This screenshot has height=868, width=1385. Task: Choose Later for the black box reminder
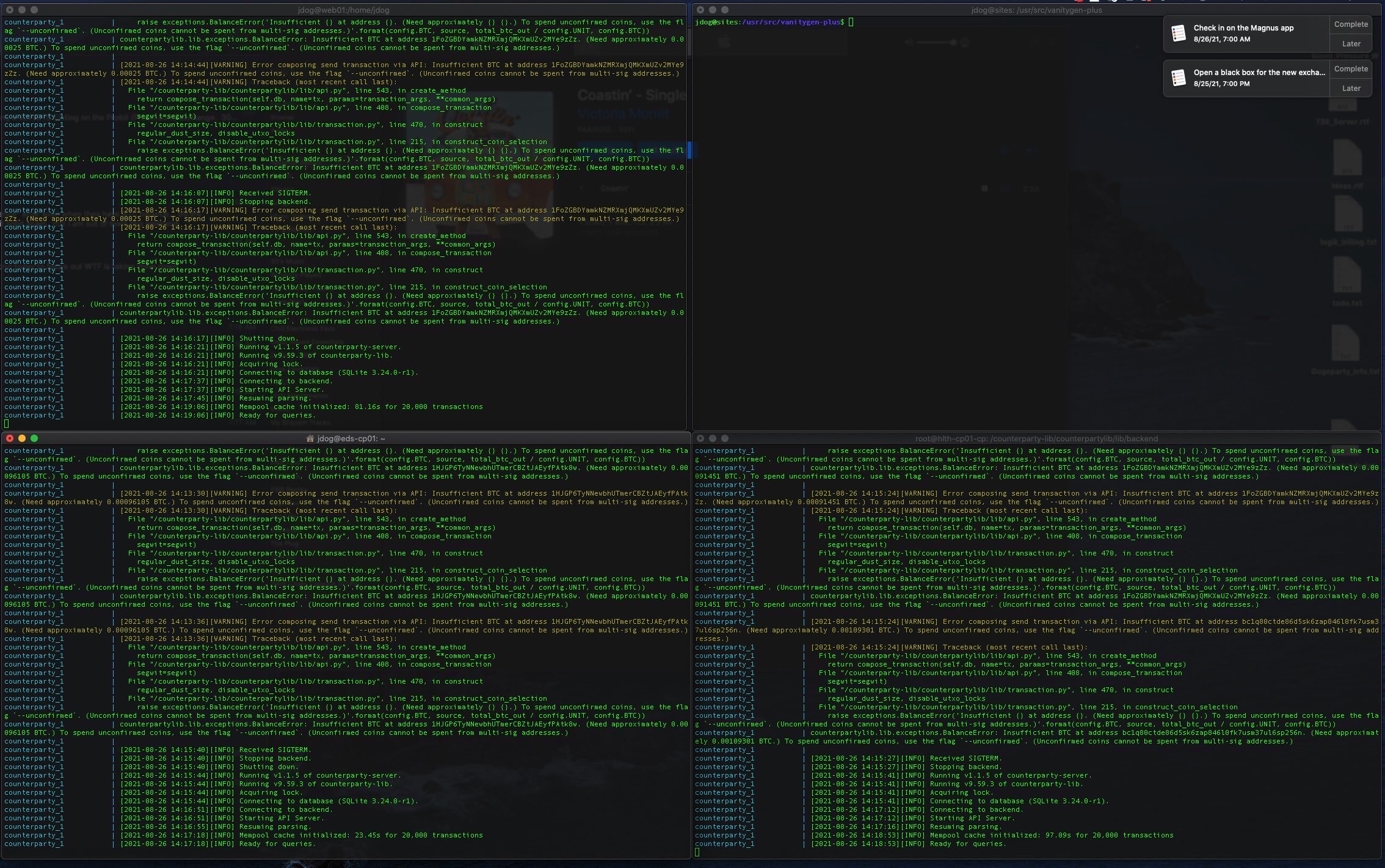click(x=1351, y=89)
